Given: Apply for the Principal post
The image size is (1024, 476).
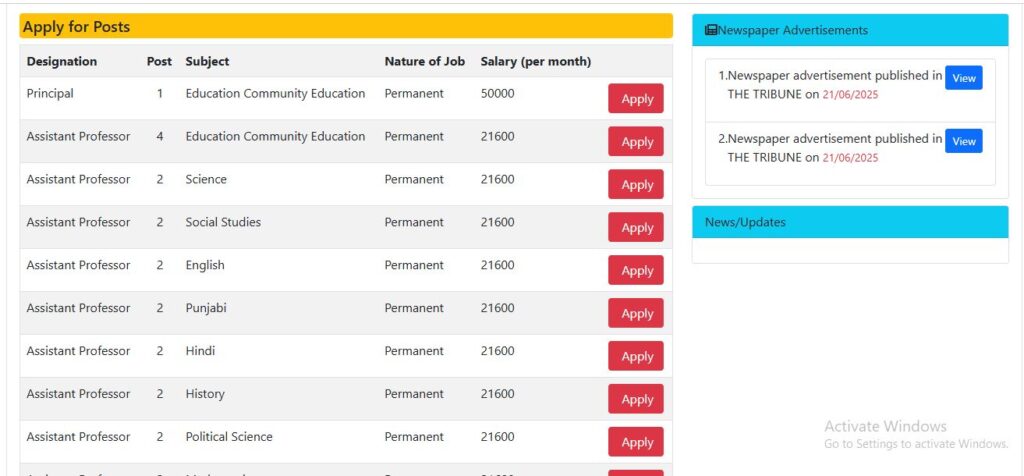Looking at the screenshot, I should click(x=636, y=99).
